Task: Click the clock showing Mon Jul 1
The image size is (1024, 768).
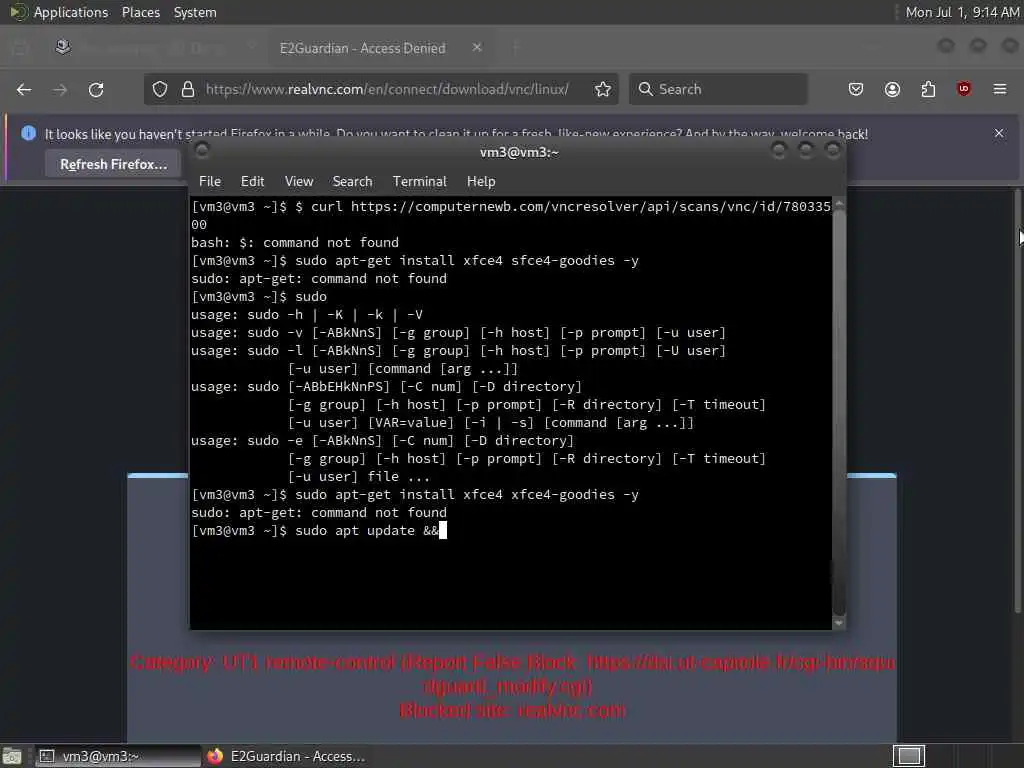Action: pyautogui.click(x=962, y=12)
